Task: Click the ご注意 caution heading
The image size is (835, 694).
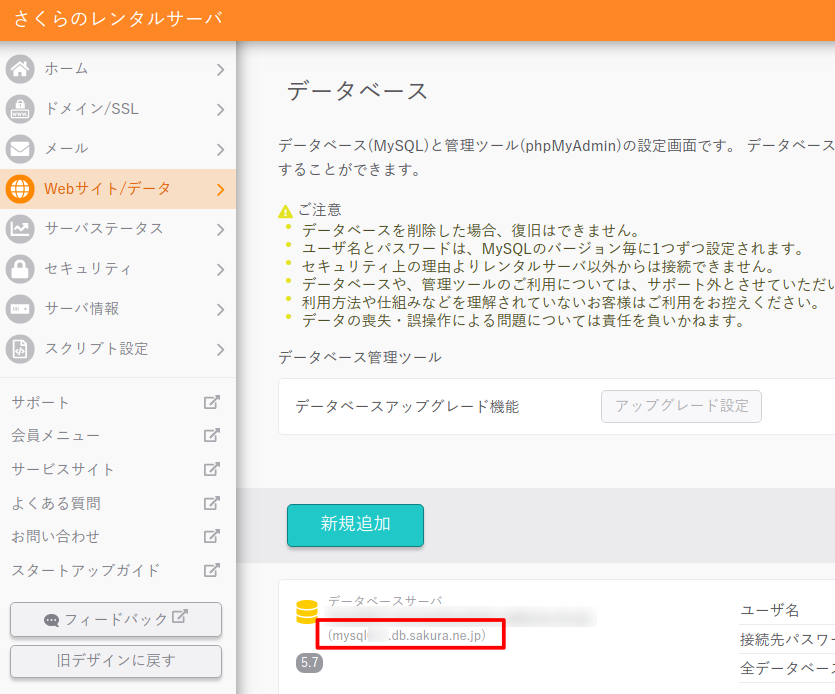Action: tap(320, 210)
